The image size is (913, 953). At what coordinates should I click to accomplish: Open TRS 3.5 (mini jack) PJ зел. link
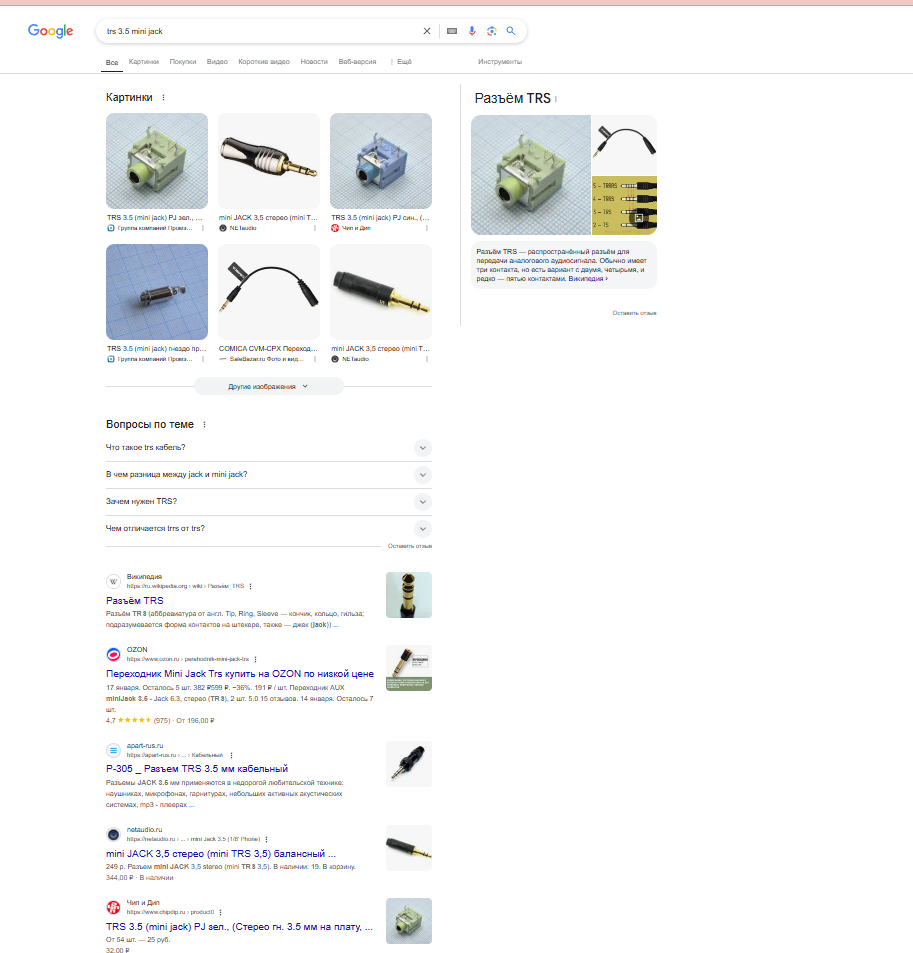pyautogui.click(x=239, y=927)
